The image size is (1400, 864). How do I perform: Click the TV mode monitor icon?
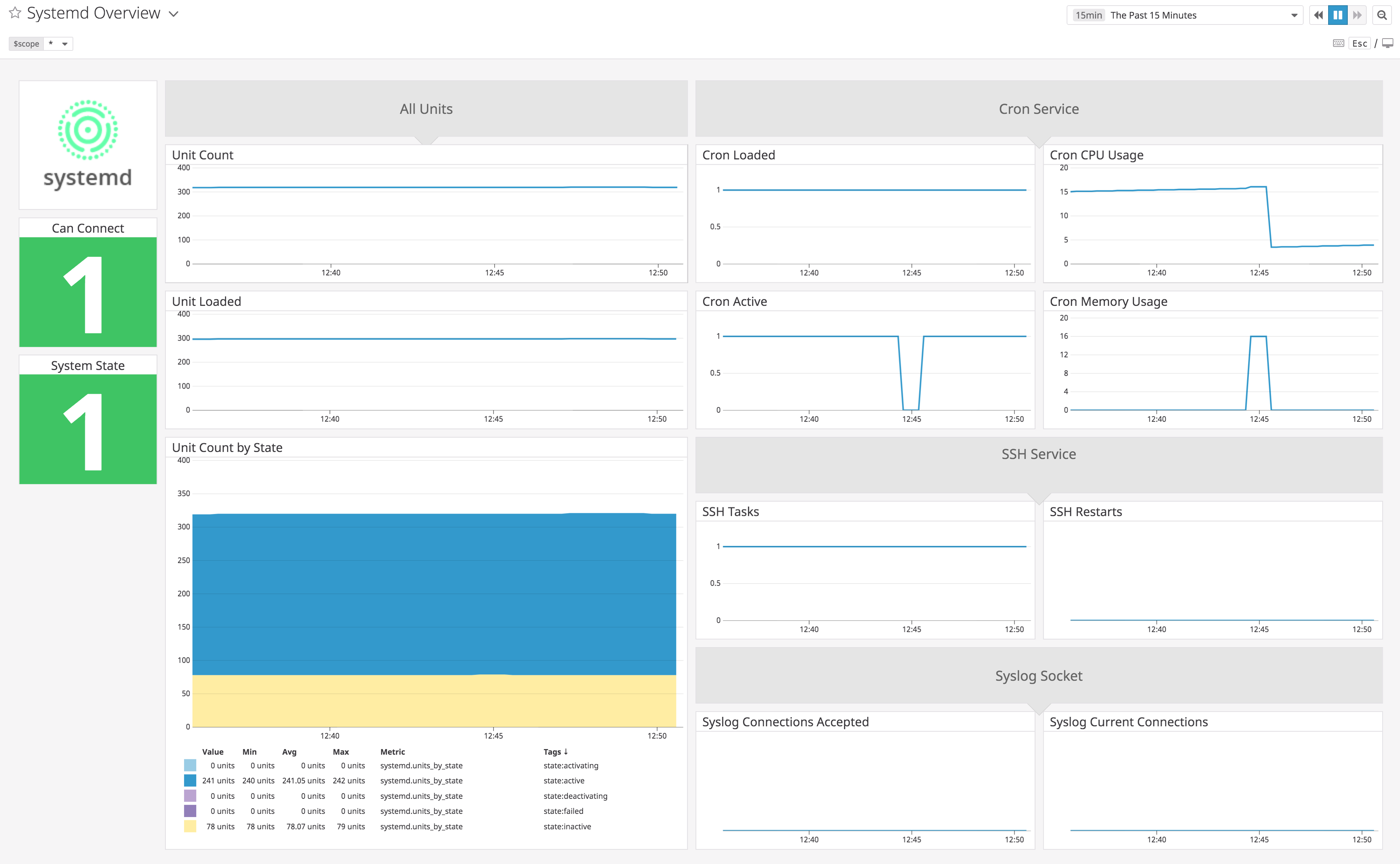point(1387,43)
